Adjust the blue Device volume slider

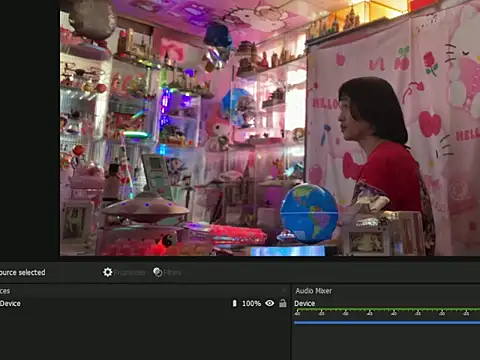click(x=387, y=322)
